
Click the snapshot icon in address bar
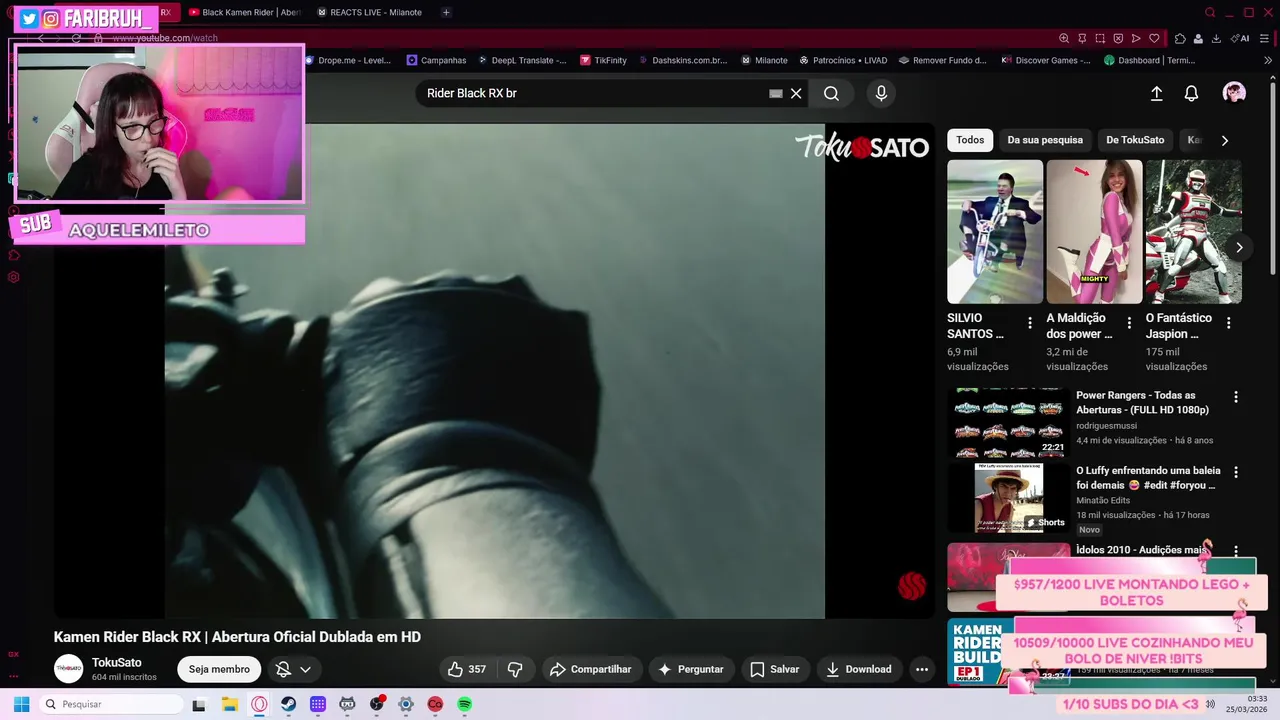point(1100,38)
